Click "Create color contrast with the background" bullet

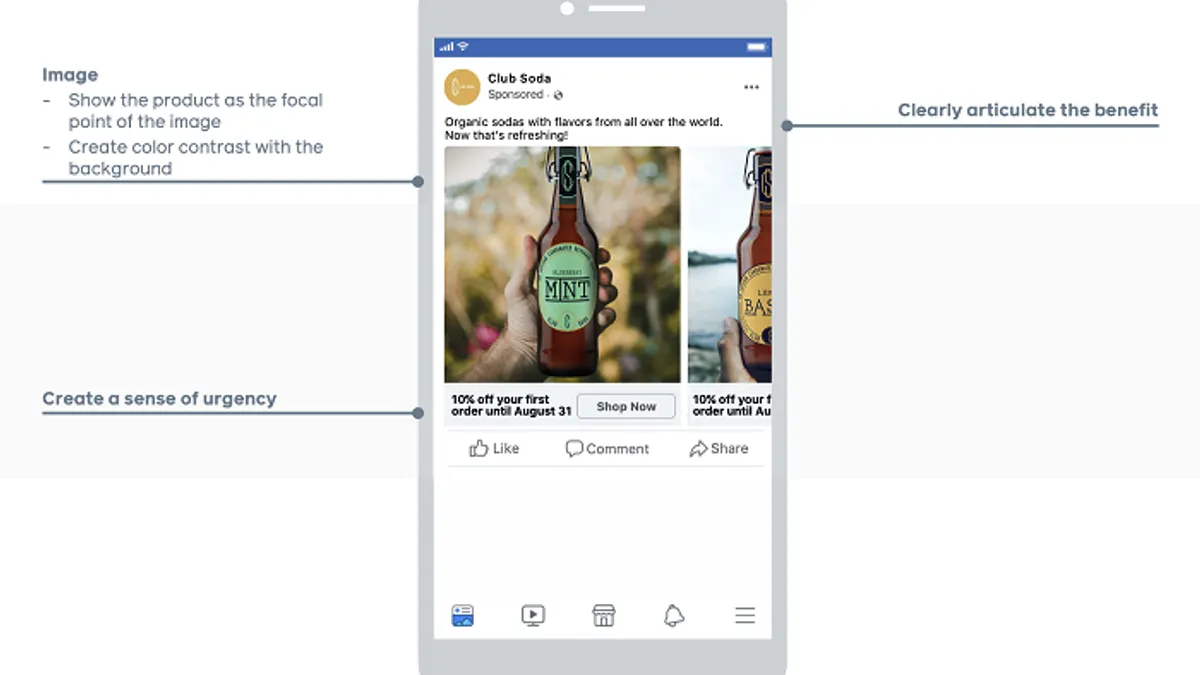click(x=195, y=157)
